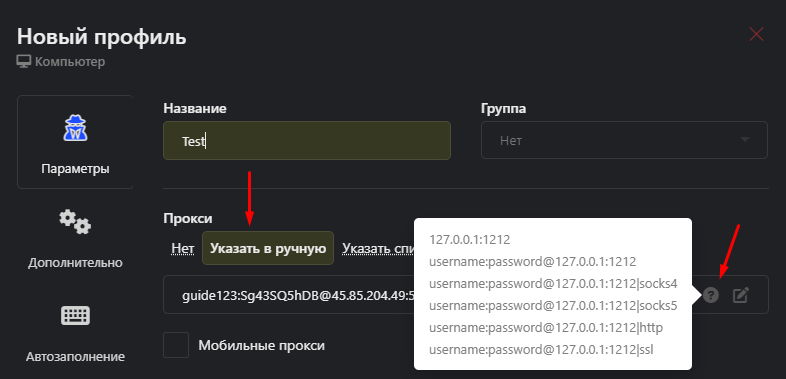Open the Группа selector showing Нет

coord(624,140)
